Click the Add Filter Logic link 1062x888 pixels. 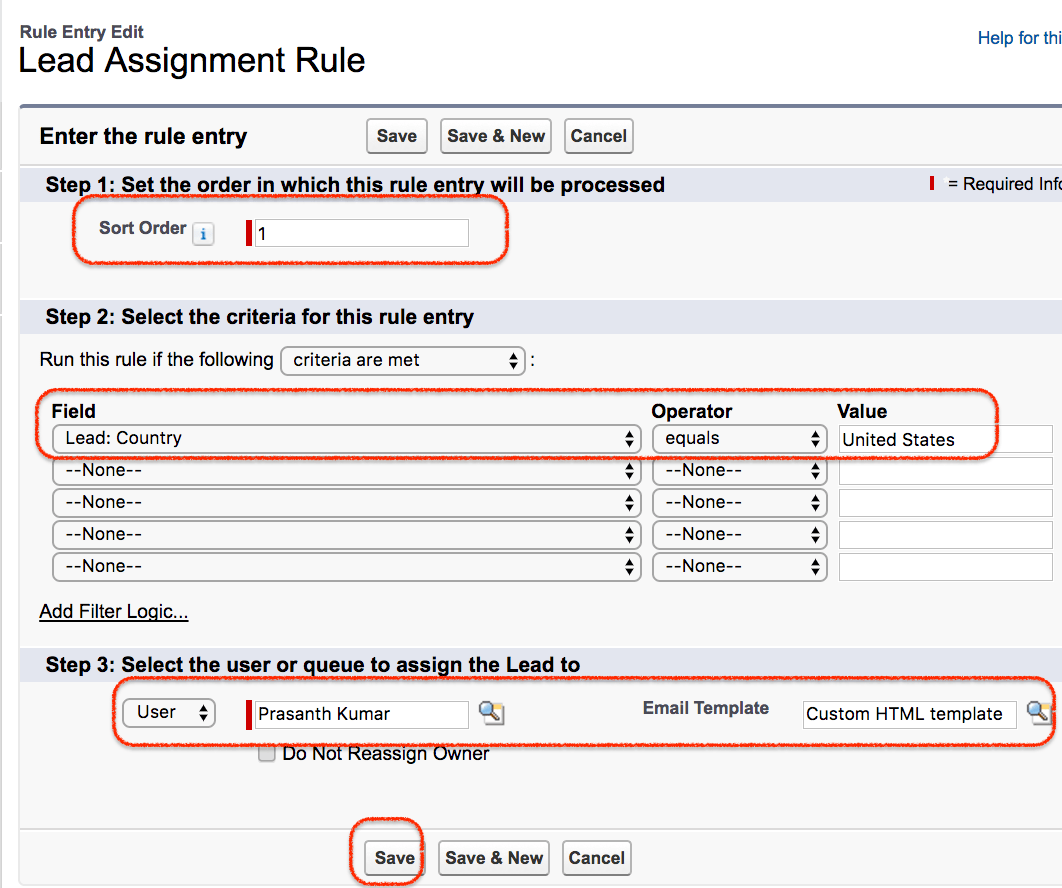(113, 611)
